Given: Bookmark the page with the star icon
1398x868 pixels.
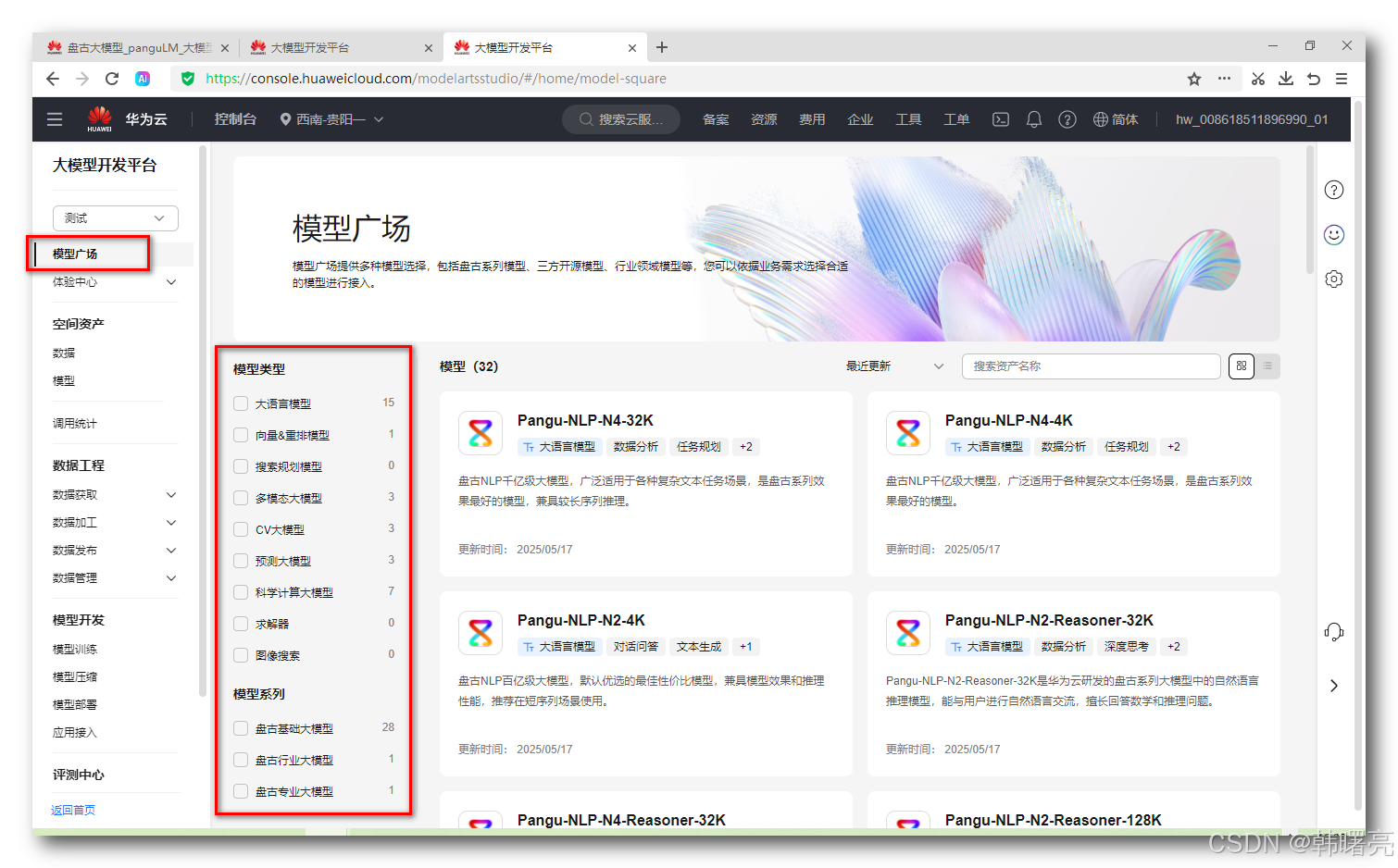Looking at the screenshot, I should click(1194, 79).
